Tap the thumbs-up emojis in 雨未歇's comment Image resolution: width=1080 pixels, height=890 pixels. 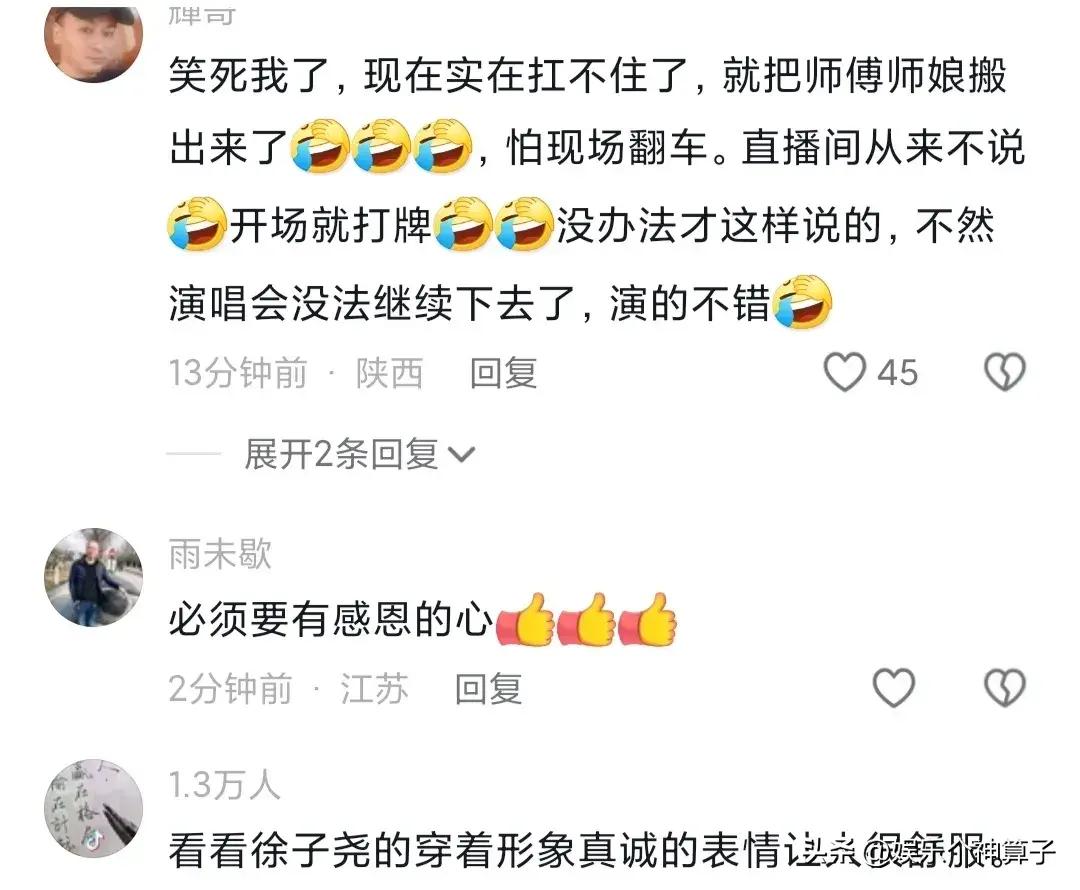click(x=587, y=619)
